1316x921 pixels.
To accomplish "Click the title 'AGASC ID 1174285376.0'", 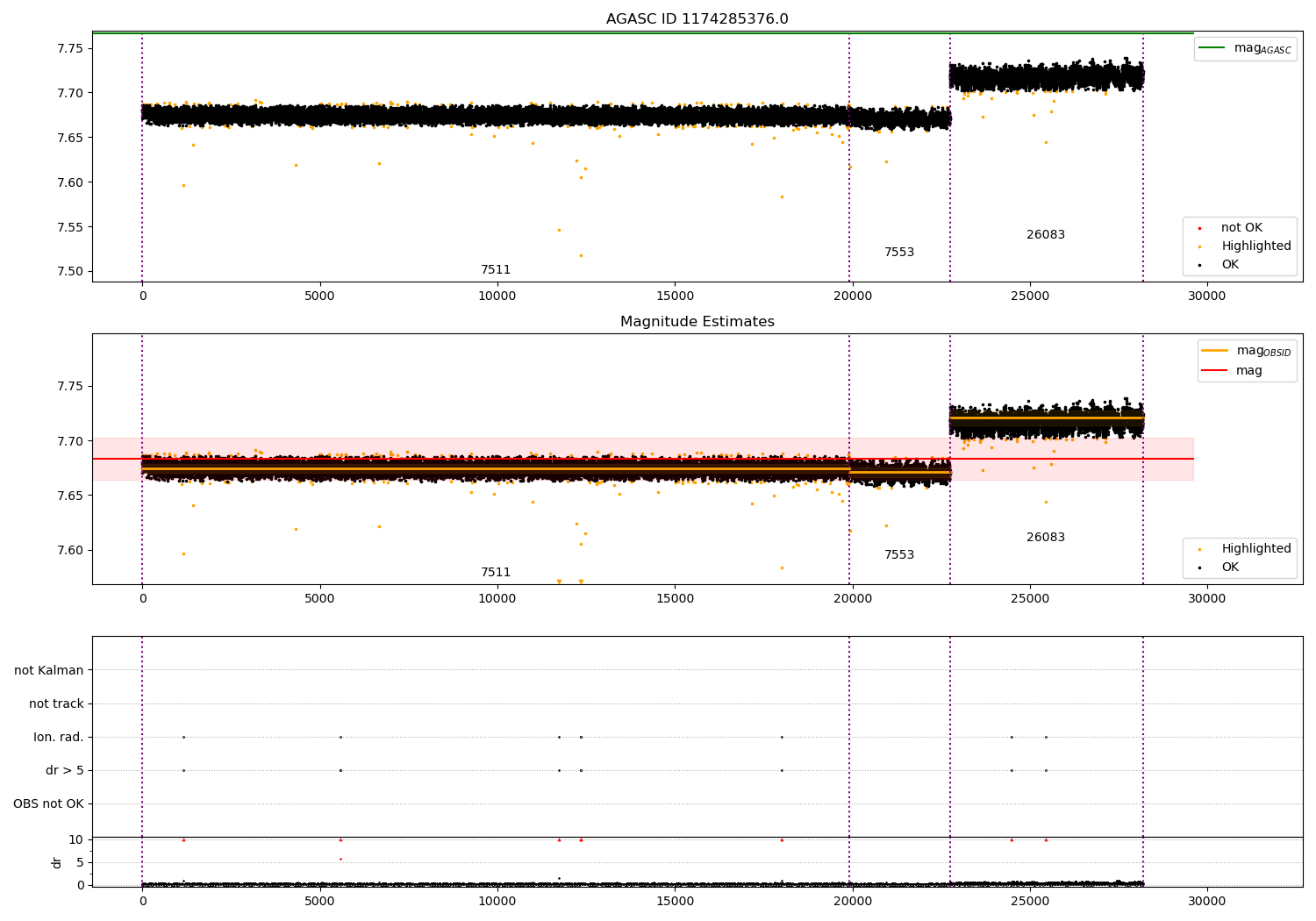I will click(697, 19).
